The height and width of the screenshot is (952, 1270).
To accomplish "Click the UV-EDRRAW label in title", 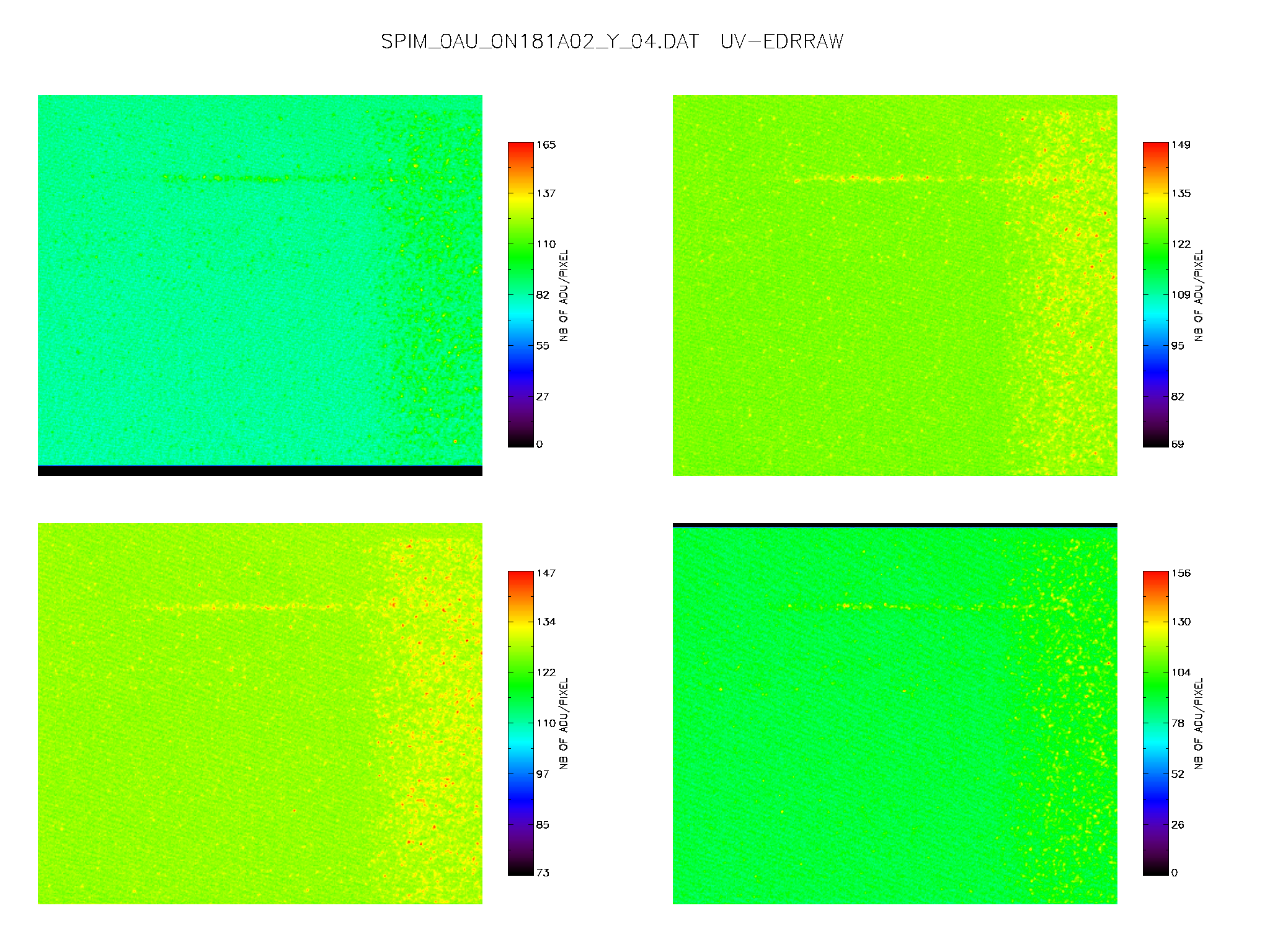I will 782,42.
